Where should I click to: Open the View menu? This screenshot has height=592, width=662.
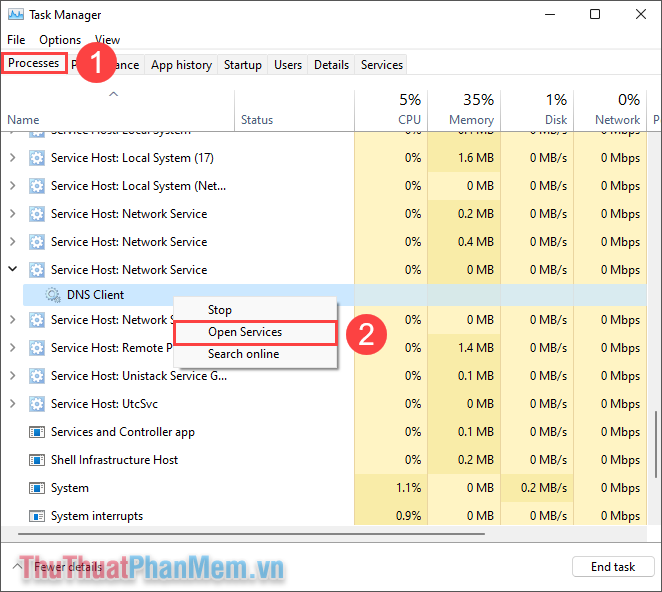[x=108, y=40]
